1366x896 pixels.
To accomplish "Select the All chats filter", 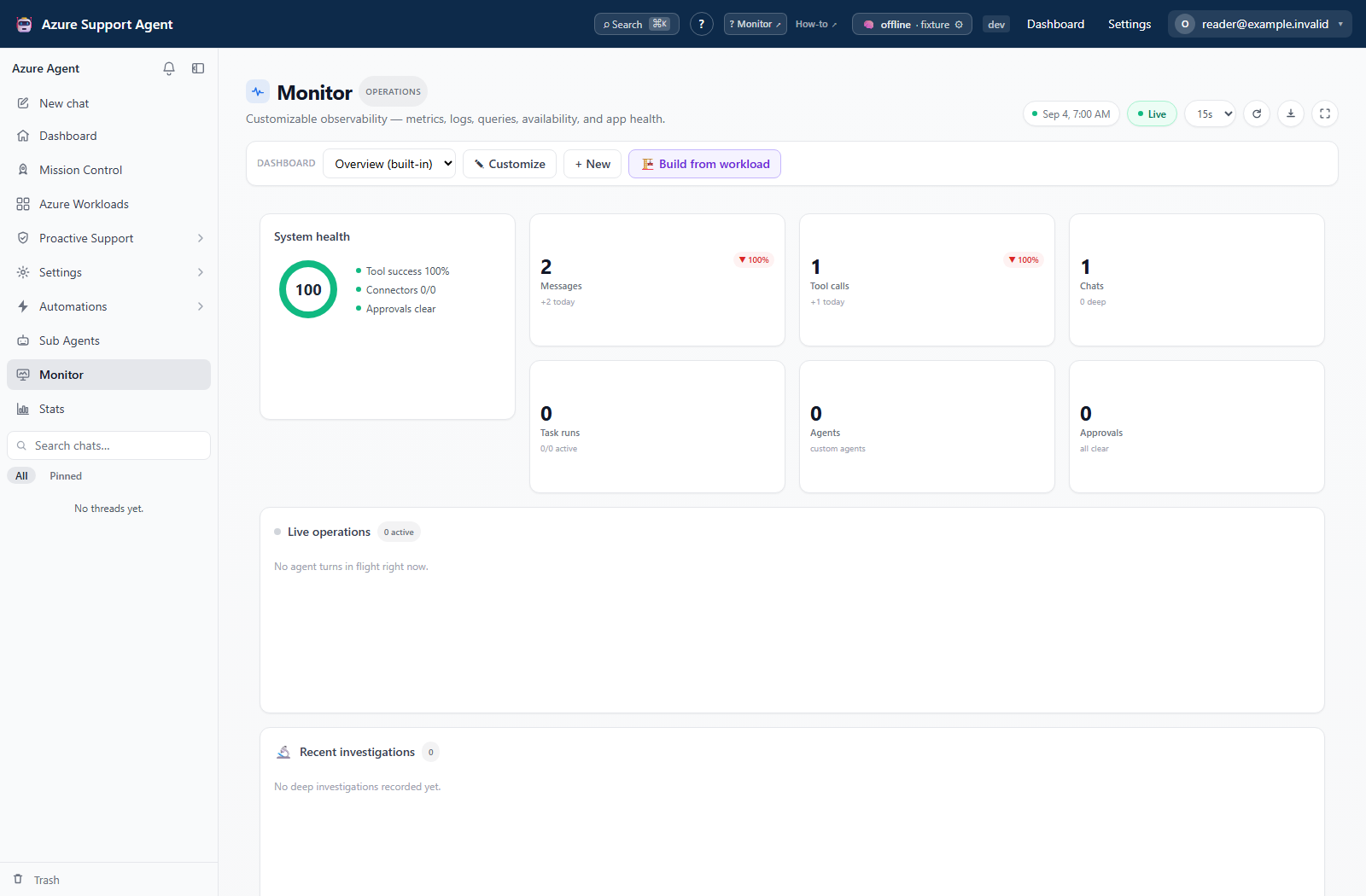I will (21, 476).
